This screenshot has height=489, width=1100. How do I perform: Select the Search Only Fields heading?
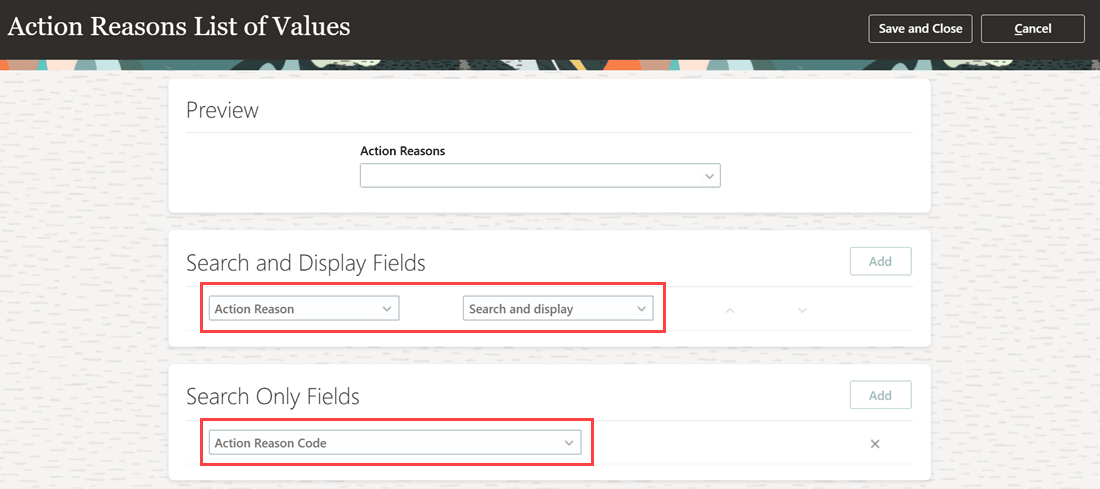point(273,397)
